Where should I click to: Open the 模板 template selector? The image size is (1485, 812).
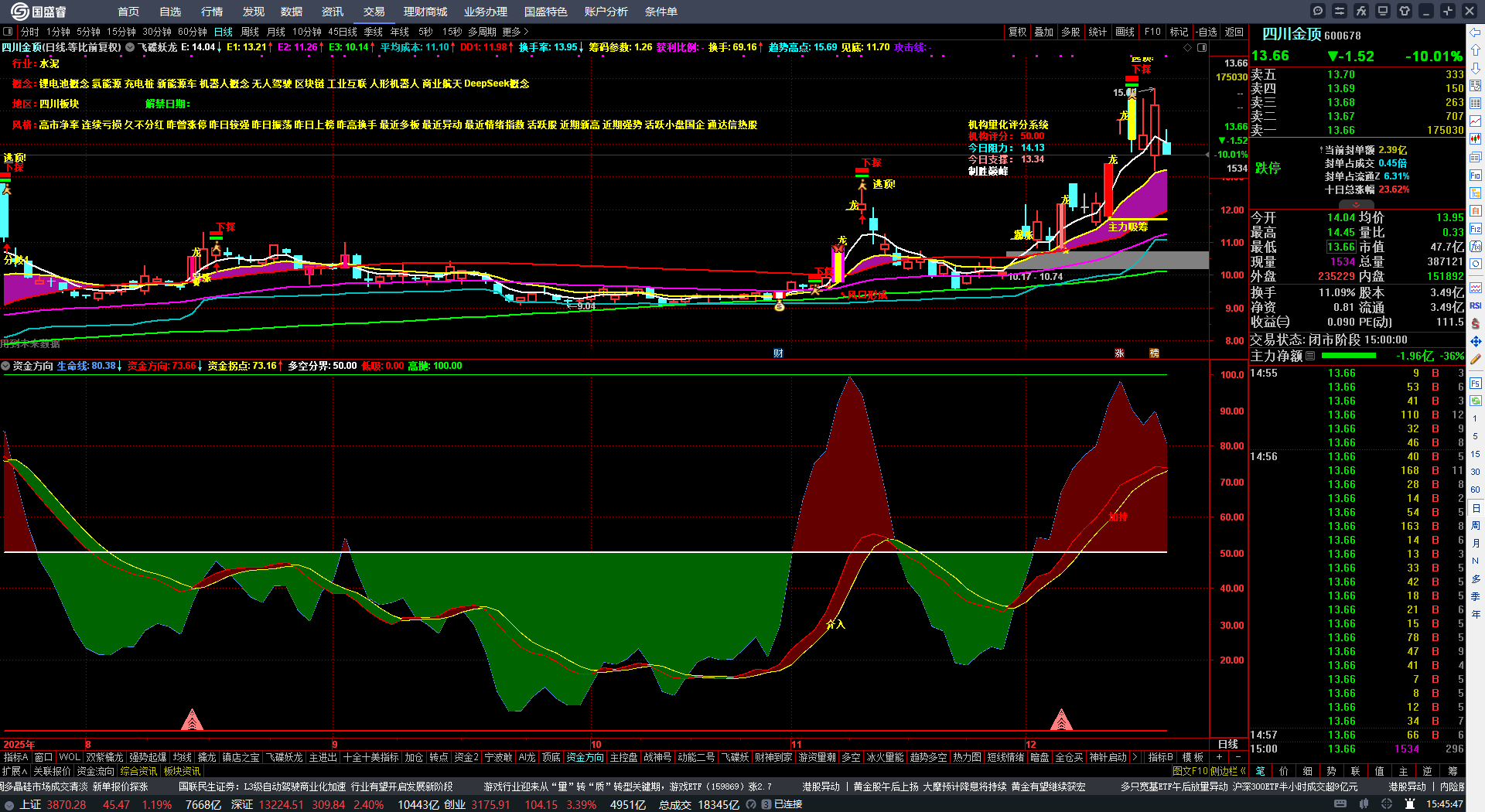pyautogui.click(x=1193, y=757)
